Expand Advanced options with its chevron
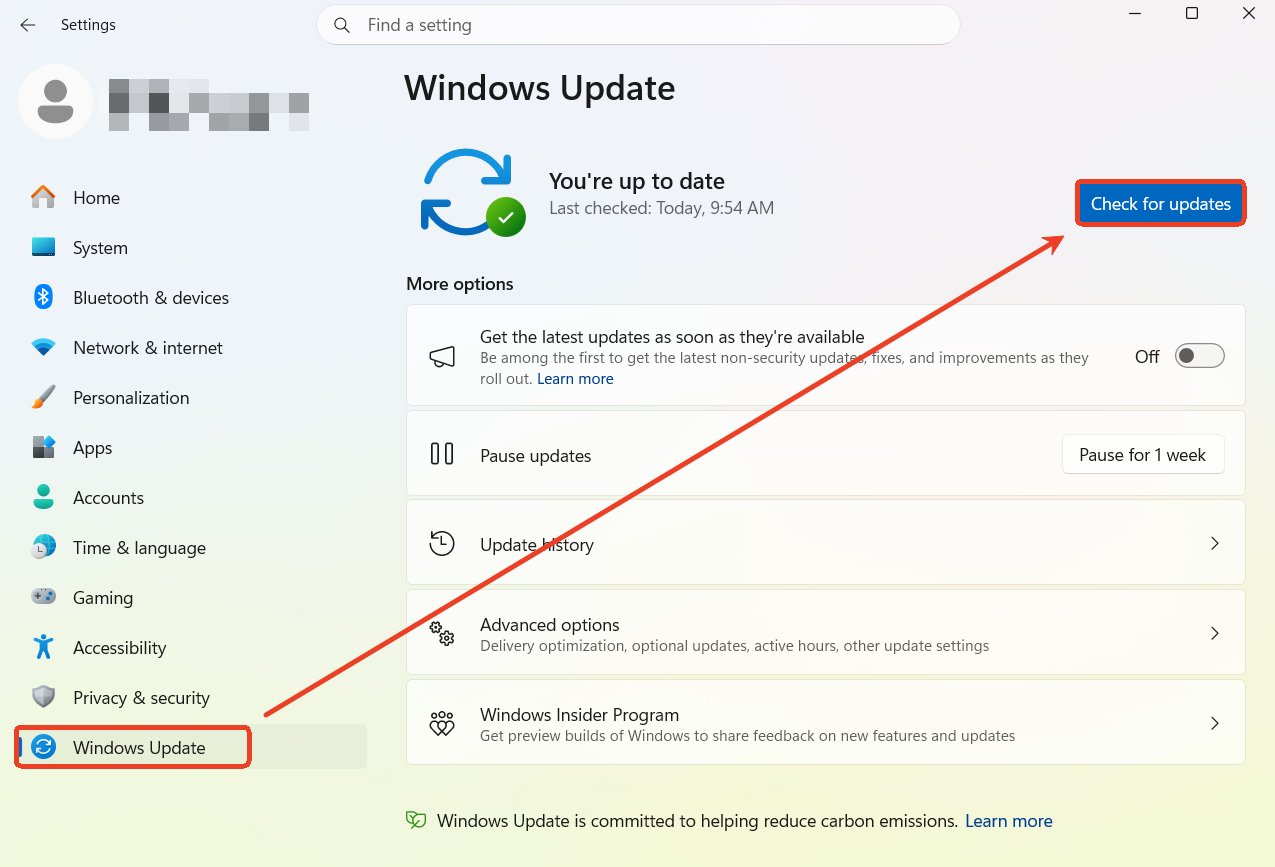The image size is (1275, 867). [x=1215, y=633]
